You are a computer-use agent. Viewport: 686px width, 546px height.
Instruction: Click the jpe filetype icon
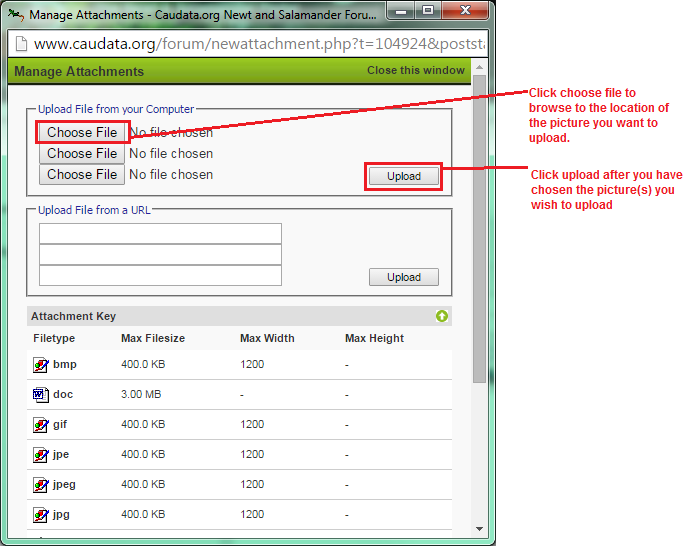[x=40, y=455]
